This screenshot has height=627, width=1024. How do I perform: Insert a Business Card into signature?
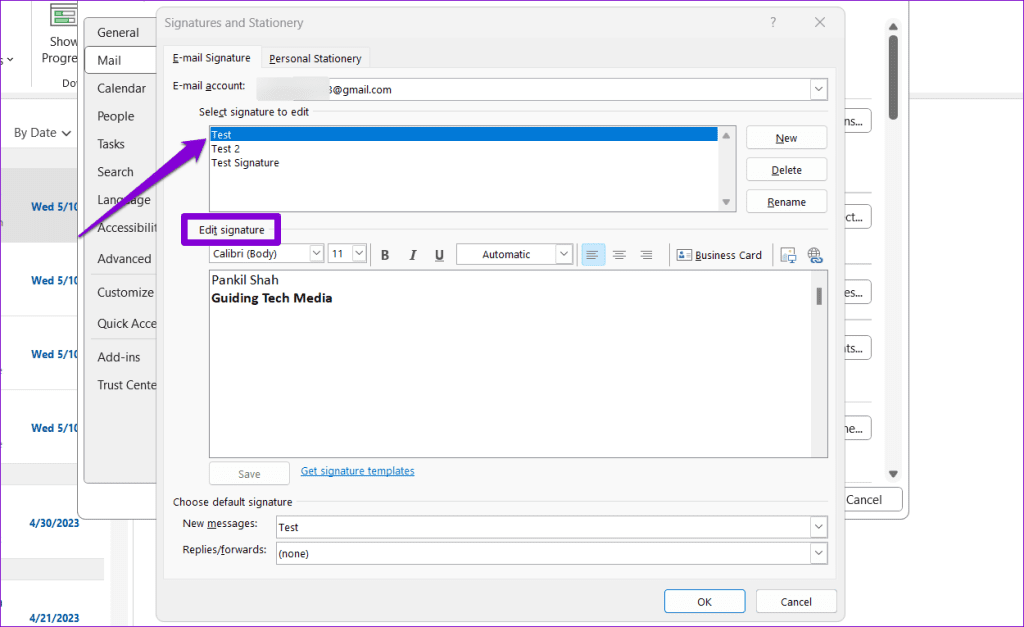pyautogui.click(x=719, y=255)
